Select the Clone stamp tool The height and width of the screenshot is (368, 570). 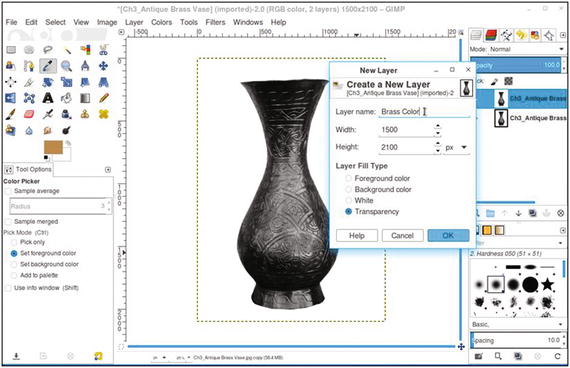pos(85,114)
